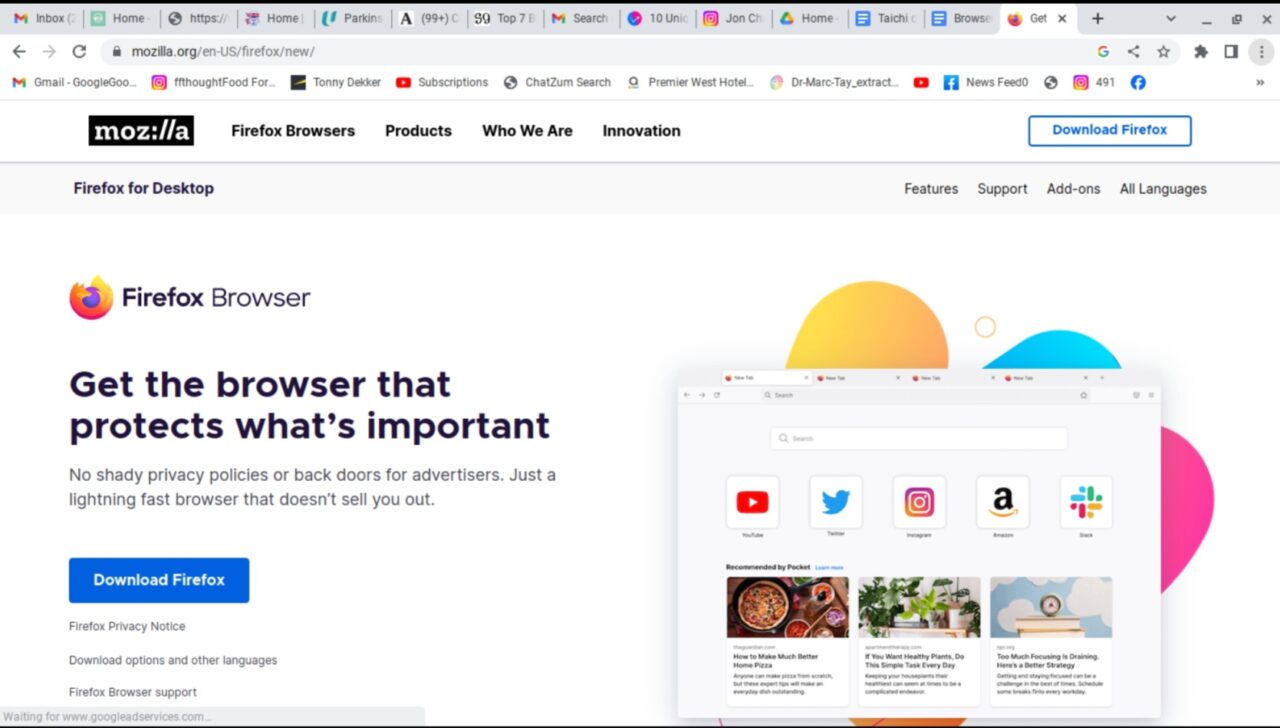The height and width of the screenshot is (728, 1280).
Task: Open Download options and other languages link
Action: (173, 660)
